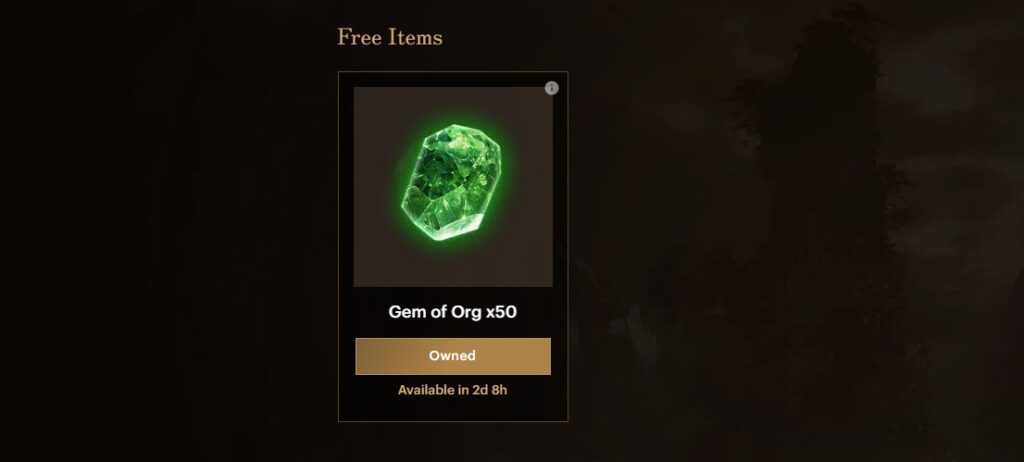Click the Free Items heading

390,38
